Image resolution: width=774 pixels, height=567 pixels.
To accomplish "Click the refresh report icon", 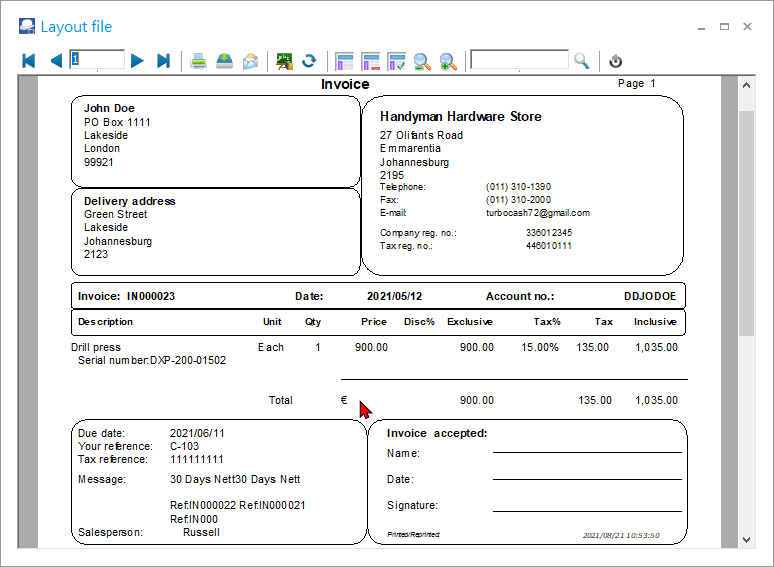I will (309, 61).
